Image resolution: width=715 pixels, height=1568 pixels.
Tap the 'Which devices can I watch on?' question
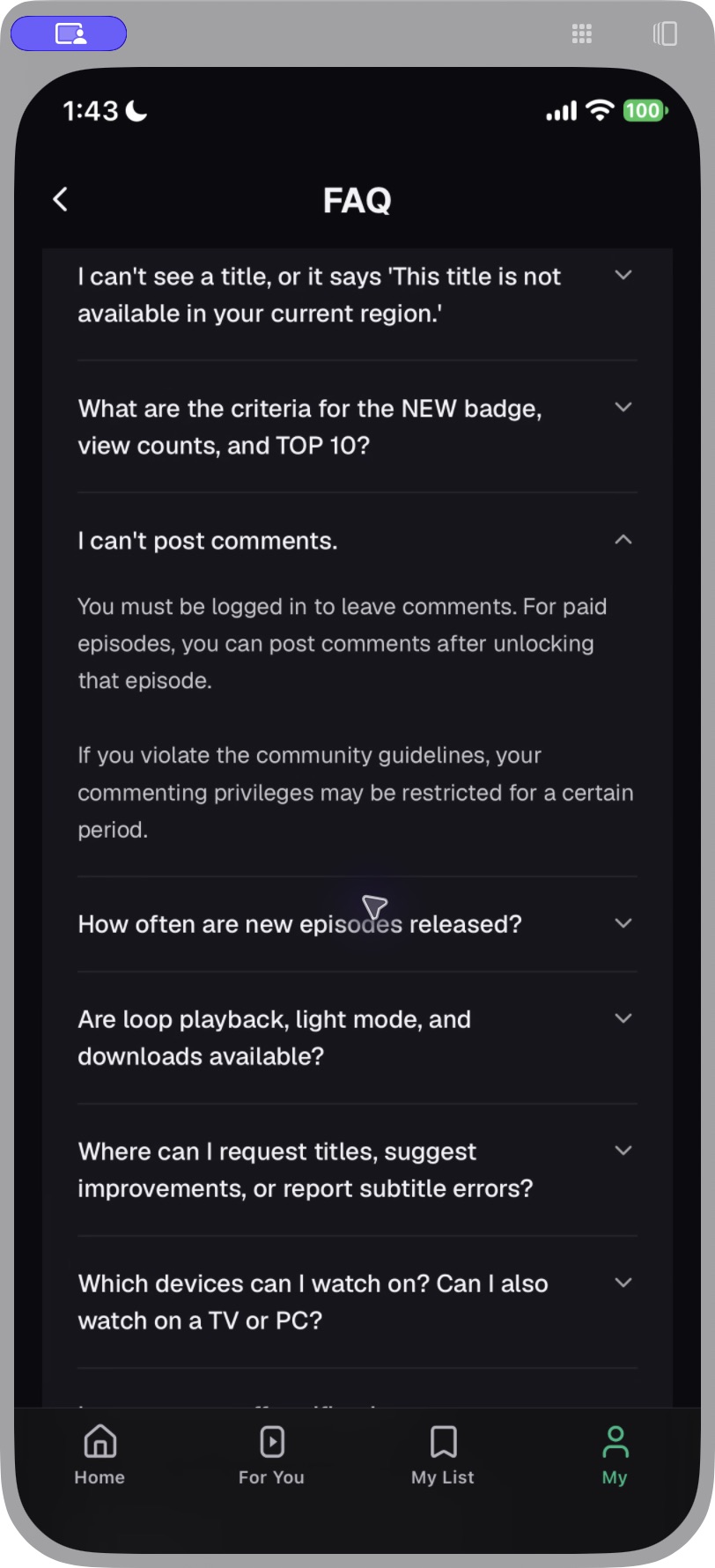pos(313,1302)
